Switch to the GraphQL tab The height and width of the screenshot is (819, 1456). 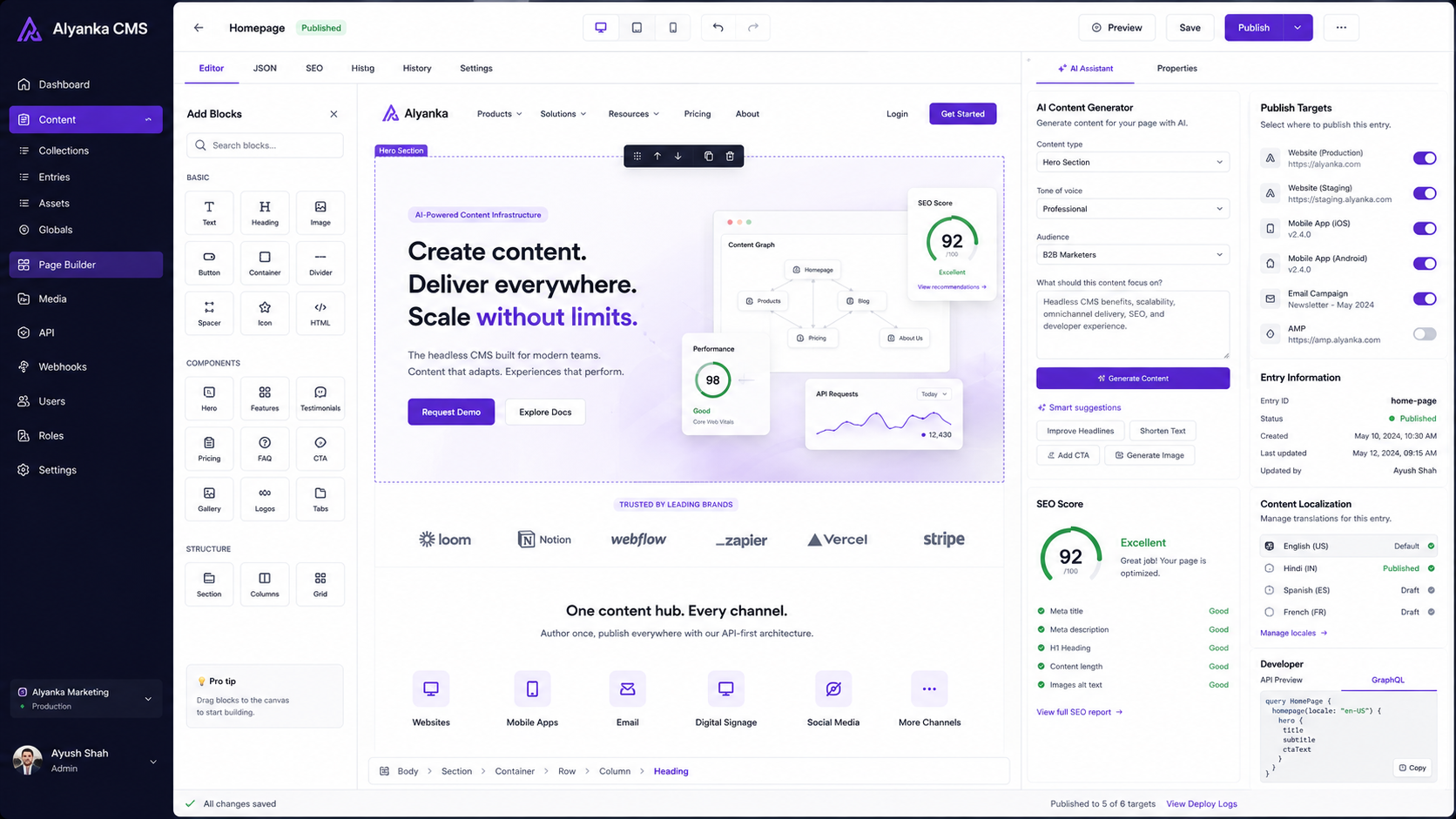click(x=1387, y=681)
